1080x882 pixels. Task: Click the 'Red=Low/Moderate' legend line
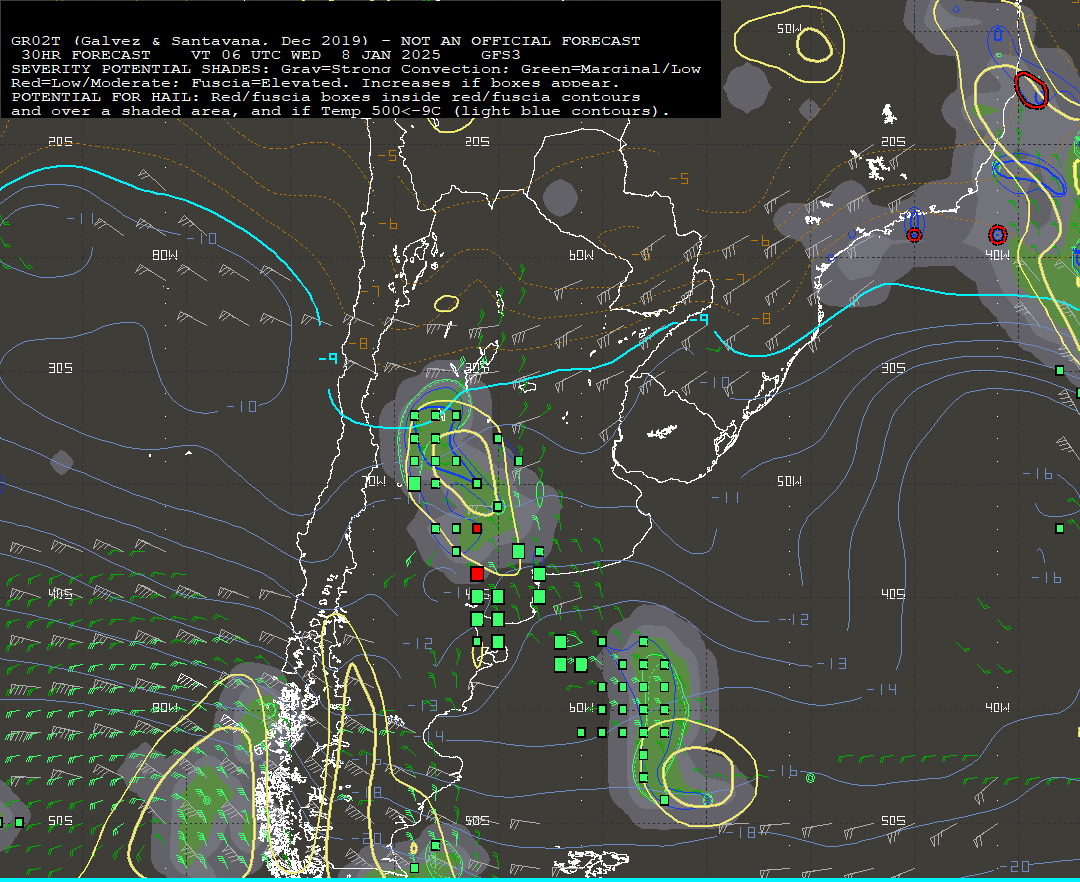tap(316, 83)
